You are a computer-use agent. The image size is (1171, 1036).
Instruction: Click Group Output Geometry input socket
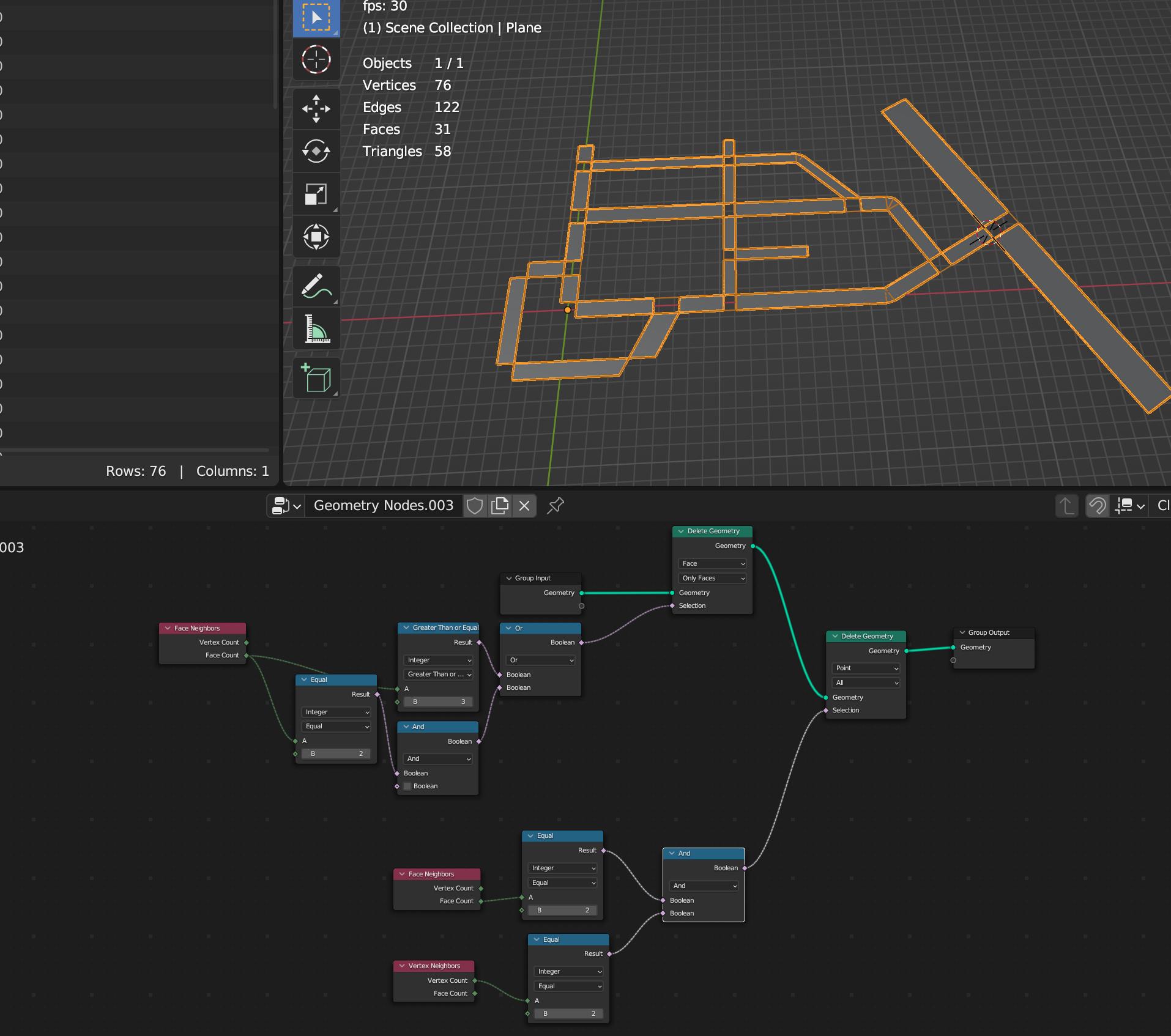pos(953,647)
